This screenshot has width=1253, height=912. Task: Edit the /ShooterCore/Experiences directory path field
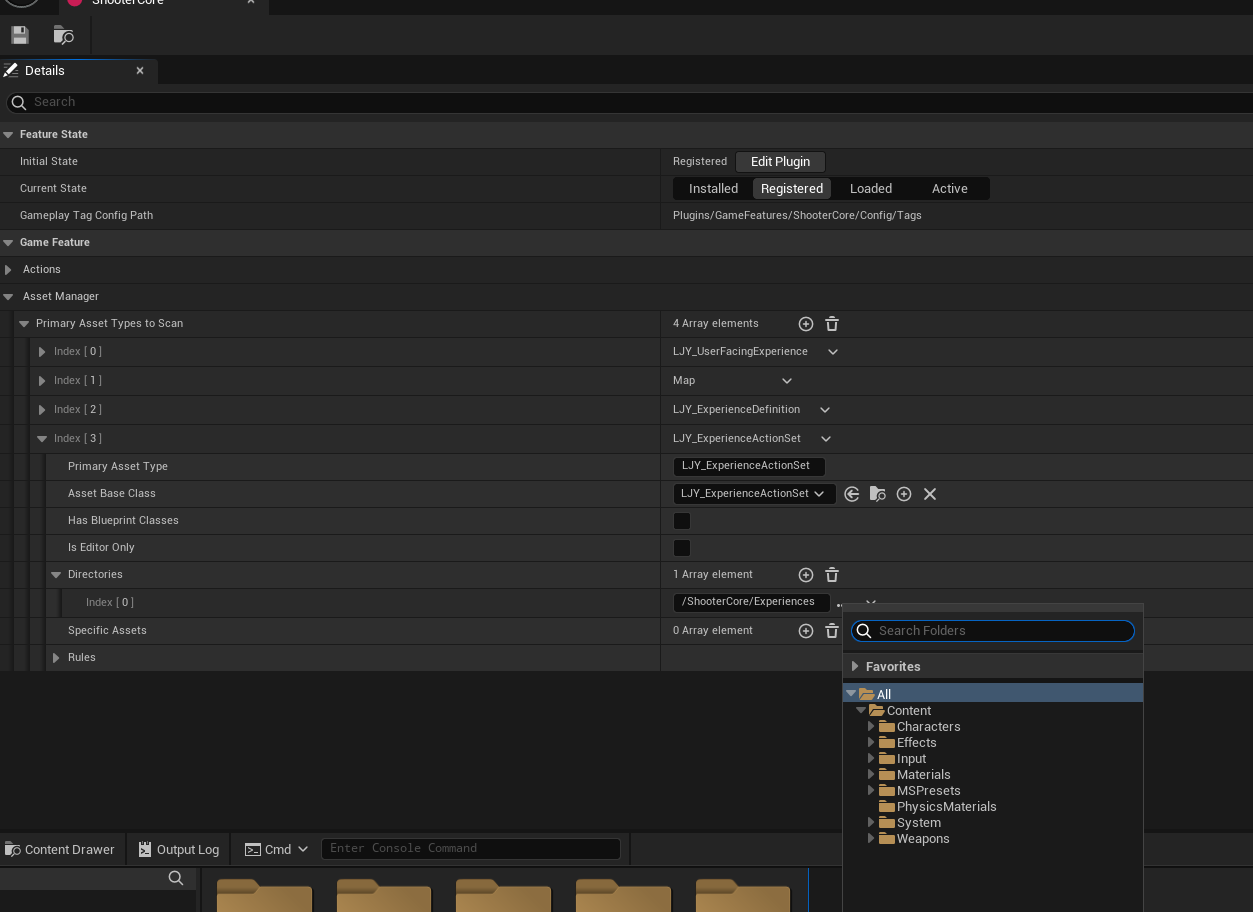pos(752,602)
